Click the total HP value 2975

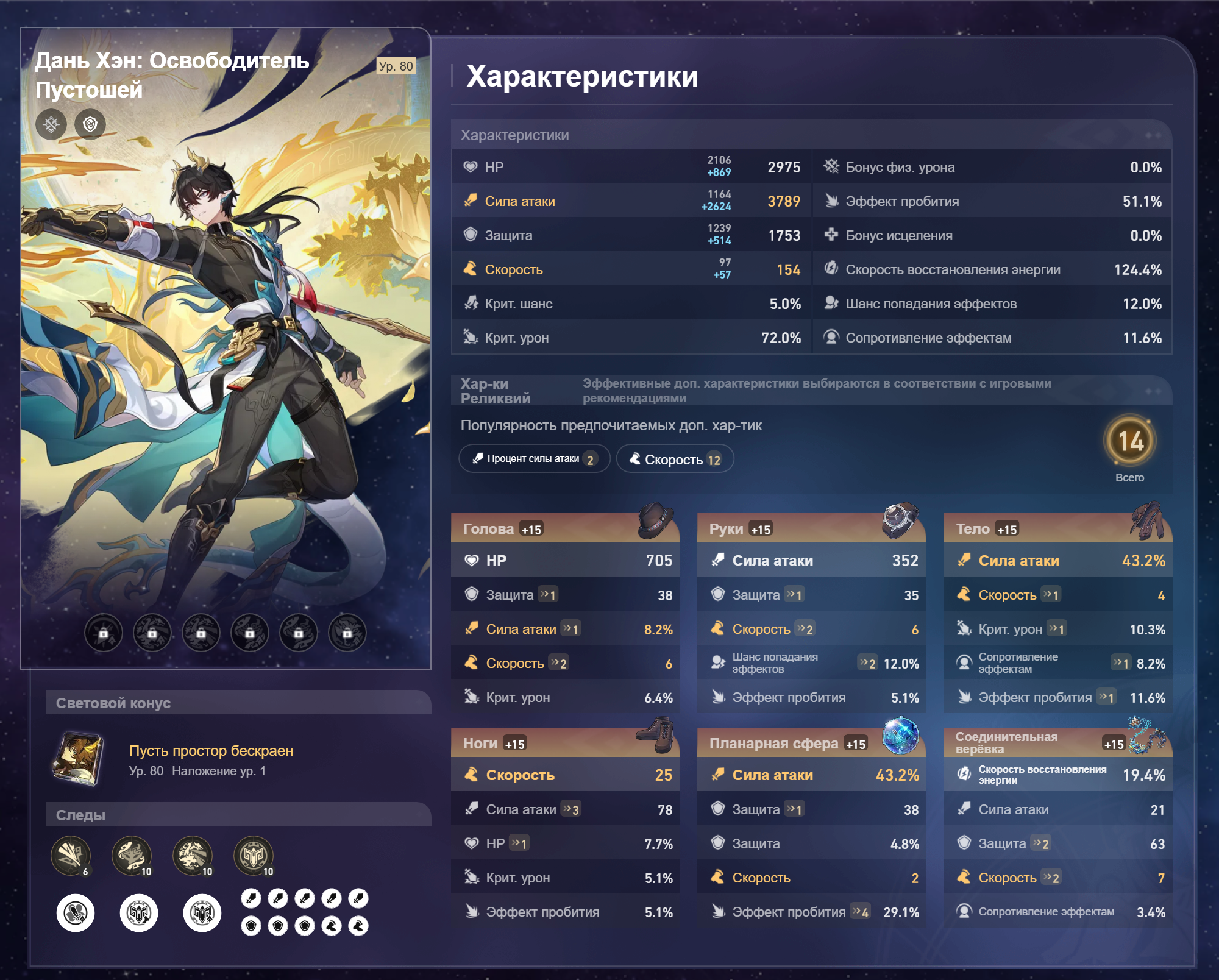coord(784,167)
